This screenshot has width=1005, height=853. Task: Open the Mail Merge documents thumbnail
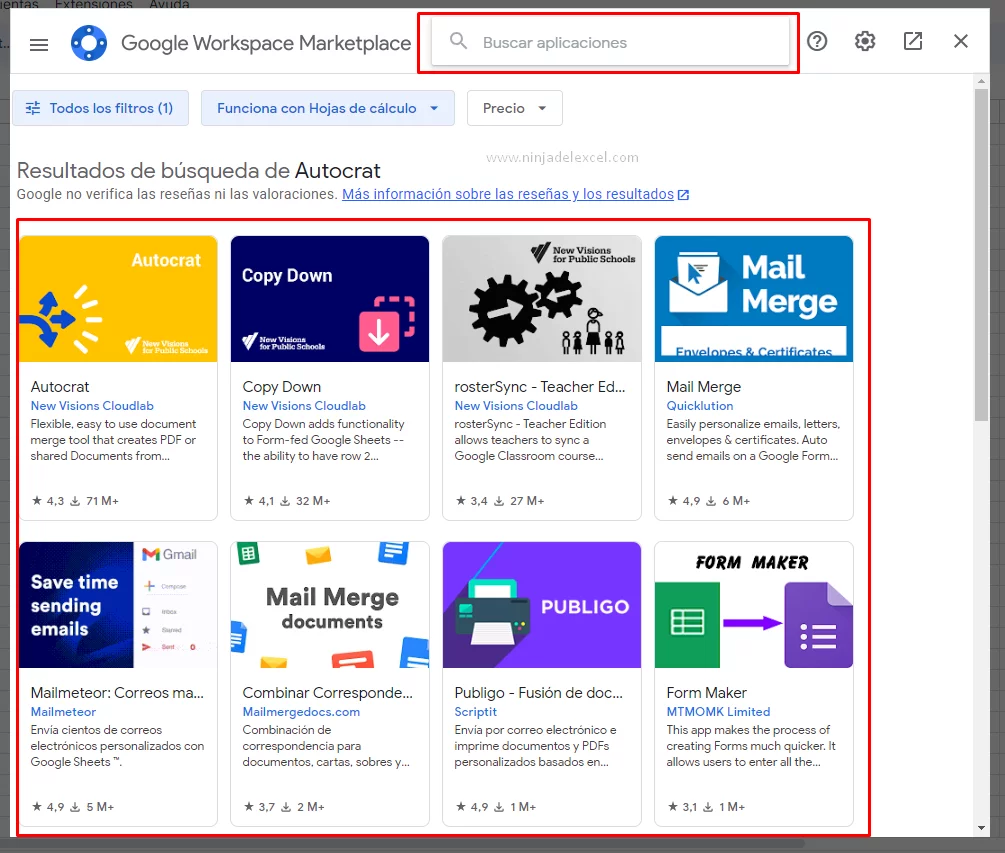pos(329,605)
